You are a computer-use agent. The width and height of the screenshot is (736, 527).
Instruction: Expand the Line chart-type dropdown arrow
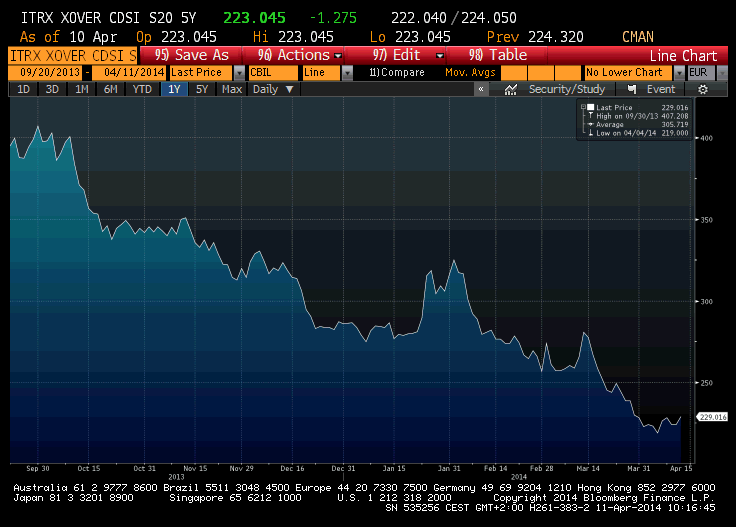coord(347,73)
